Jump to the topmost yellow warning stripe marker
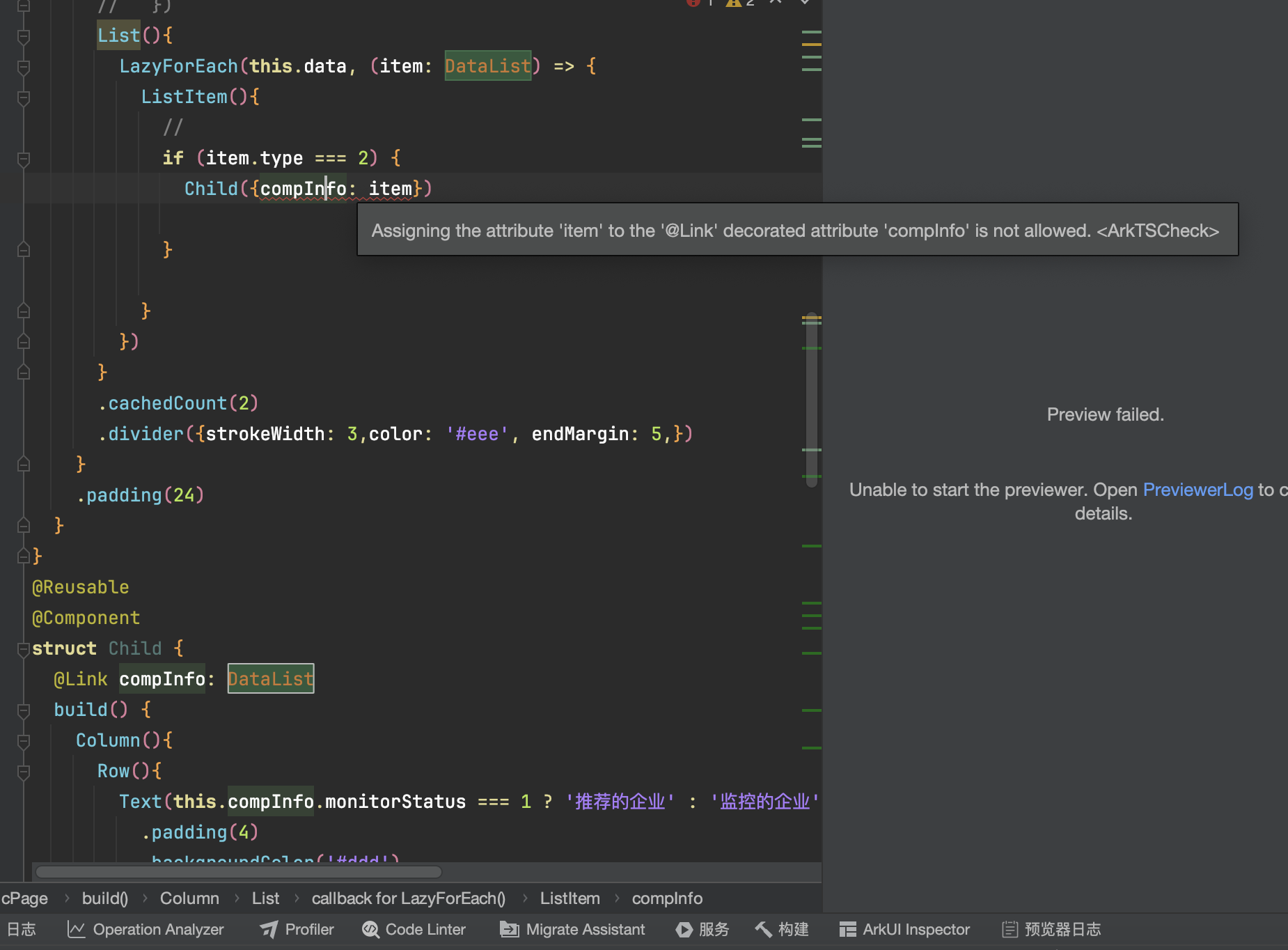 pos(811,45)
